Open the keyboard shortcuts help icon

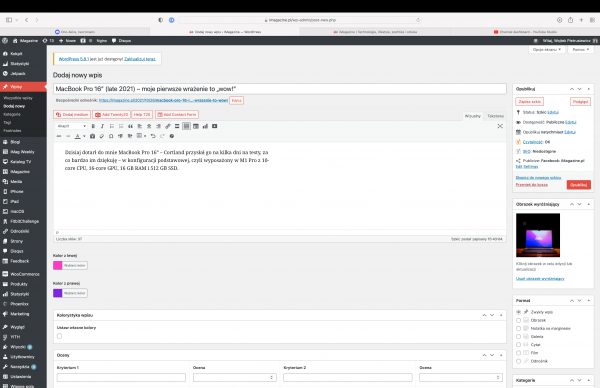(172, 136)
